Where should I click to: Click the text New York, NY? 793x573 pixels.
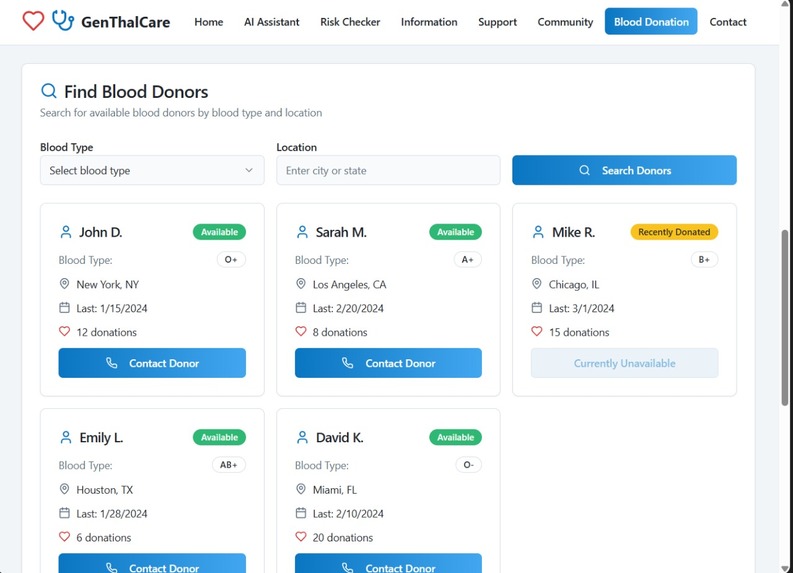pyautogui.click(x=108, y=284)
